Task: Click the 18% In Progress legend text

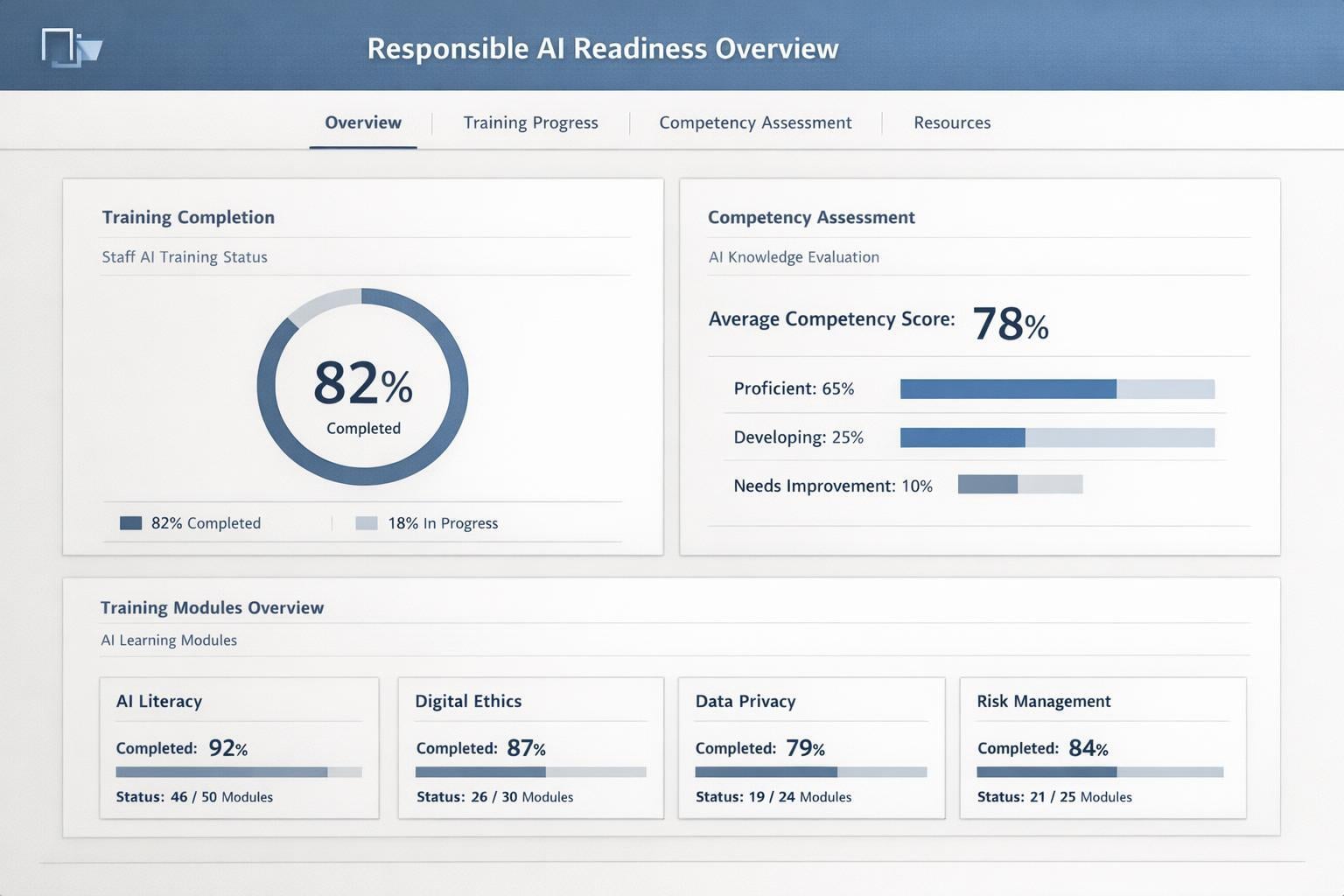Action: pos(443,523)
